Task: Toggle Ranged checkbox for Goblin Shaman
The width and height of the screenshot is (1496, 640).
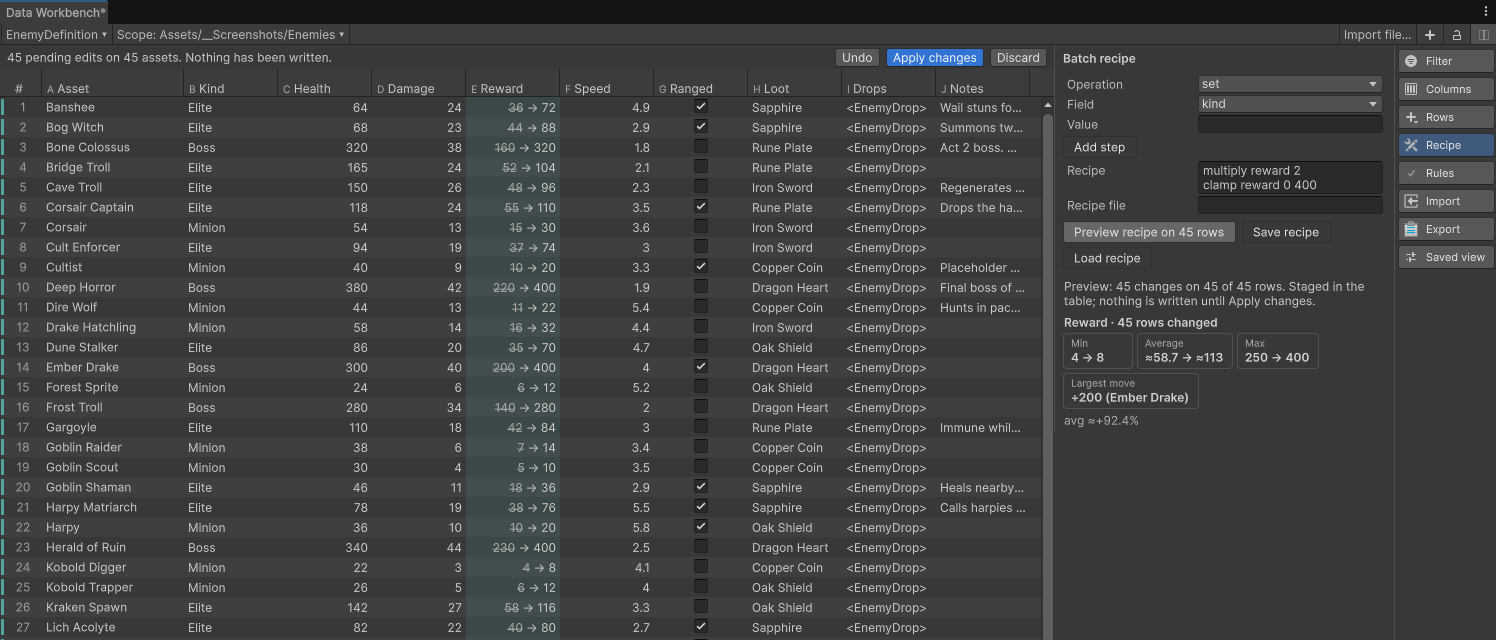Action: pyautogui.click(x=701, y=486)
